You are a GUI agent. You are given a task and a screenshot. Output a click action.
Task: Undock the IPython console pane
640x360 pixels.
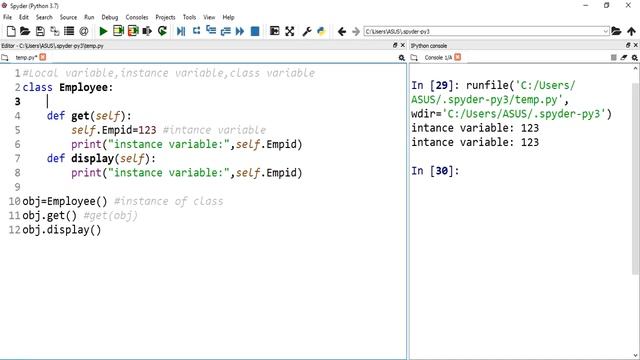tap(628, 45)
